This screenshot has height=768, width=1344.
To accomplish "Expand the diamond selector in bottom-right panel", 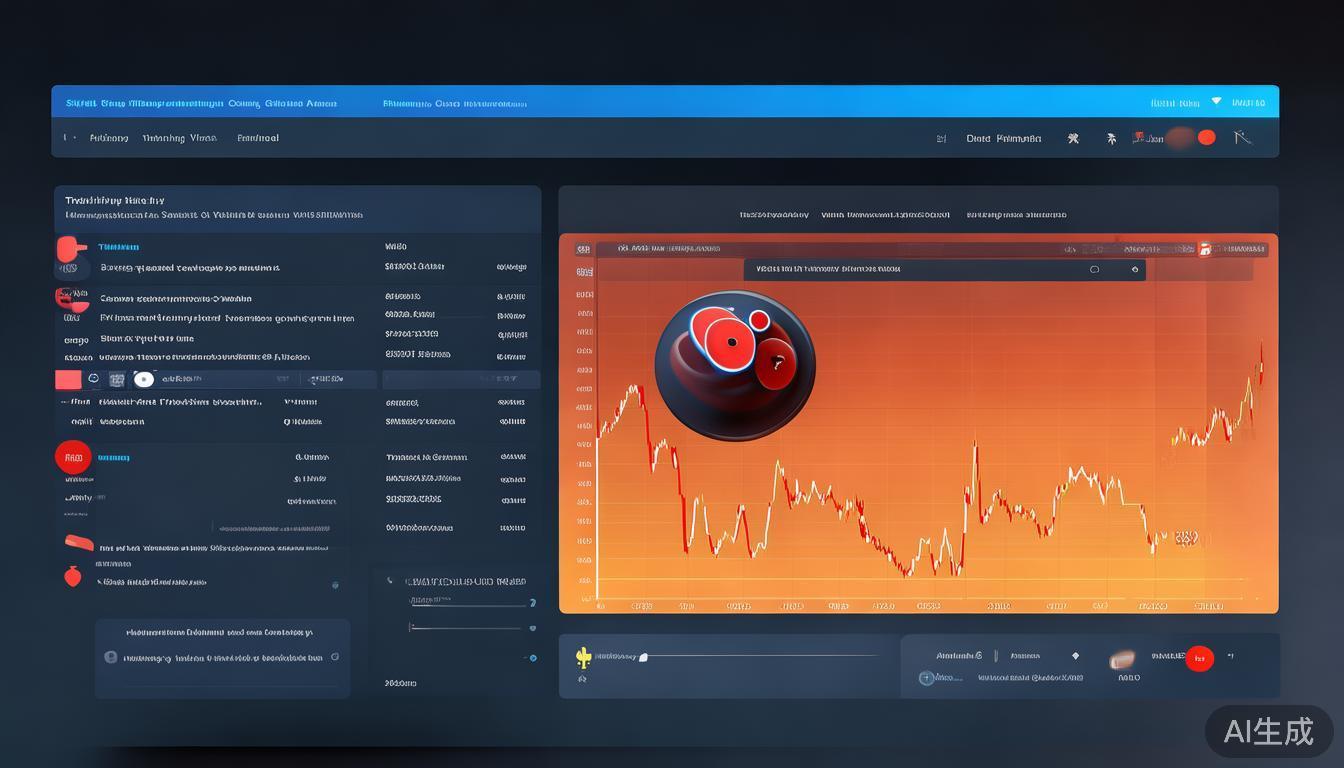I will (1075, 656).
